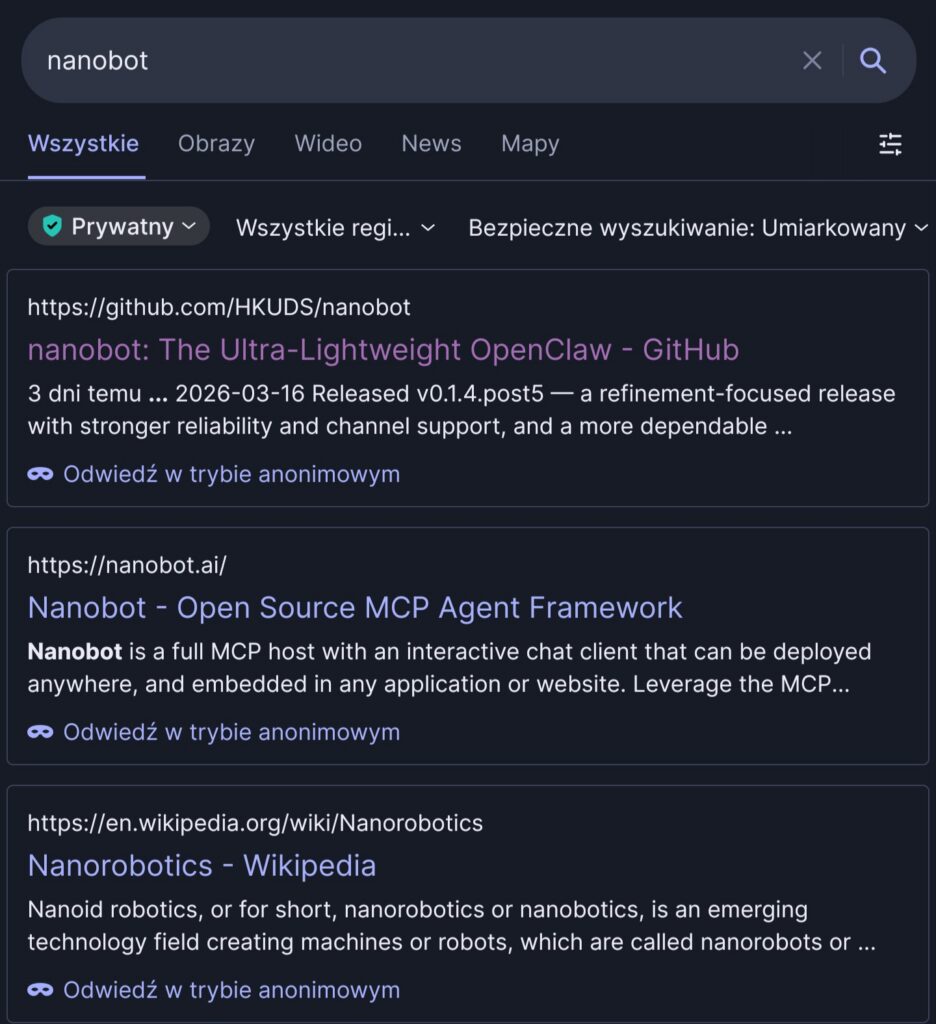Screen dimensions: 936x1024
Task: Click the green shield icon beside Prywatny
Action: click(52, 227)
